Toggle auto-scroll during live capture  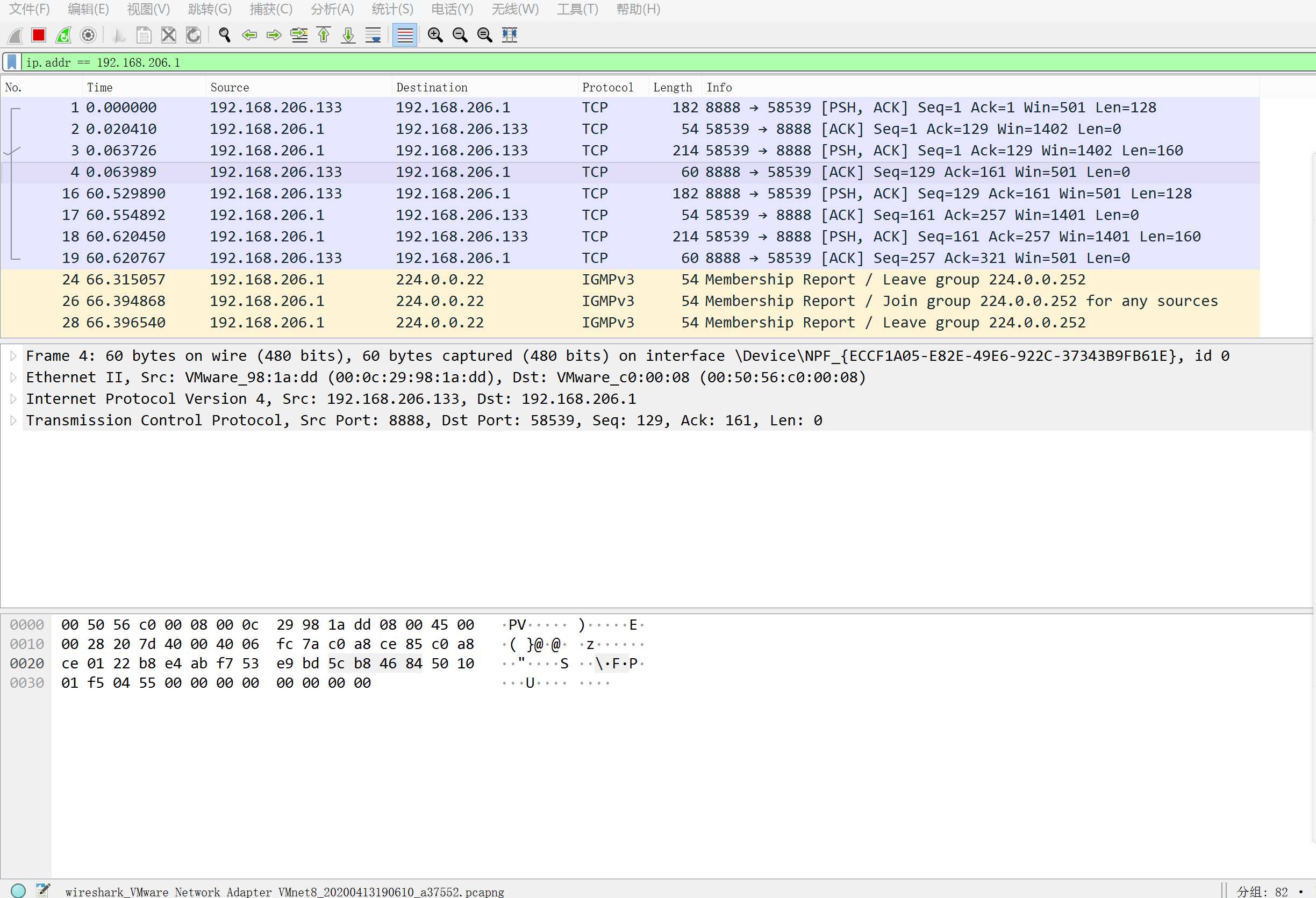click(373, 35)
